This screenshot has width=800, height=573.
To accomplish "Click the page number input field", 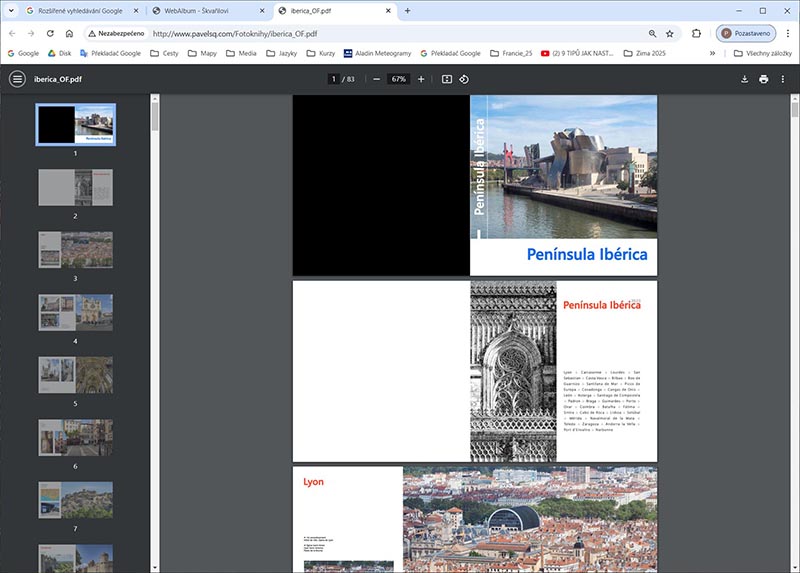I will (x=333, y=79).
